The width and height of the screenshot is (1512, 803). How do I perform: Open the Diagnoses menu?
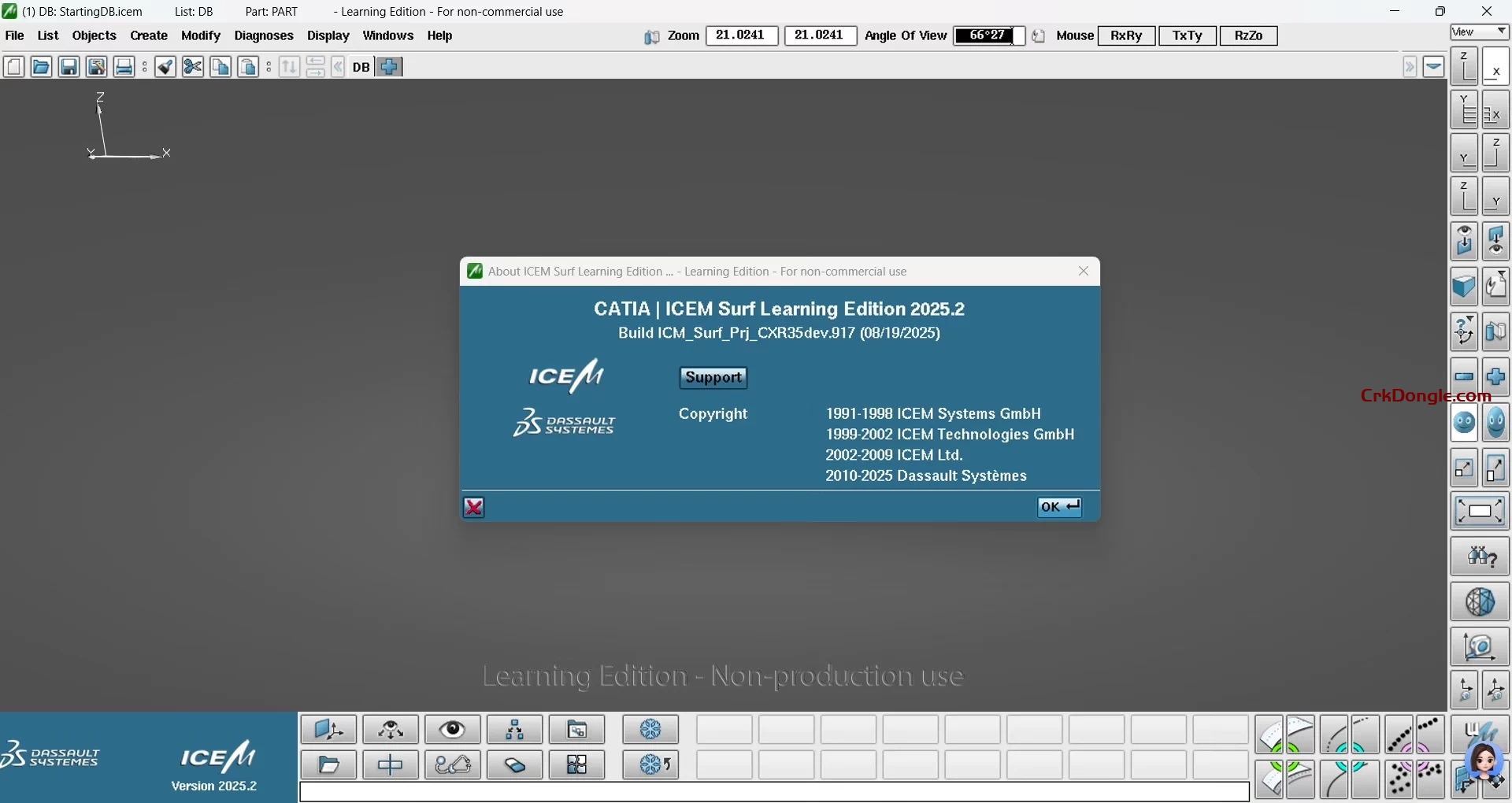point(264,35)
